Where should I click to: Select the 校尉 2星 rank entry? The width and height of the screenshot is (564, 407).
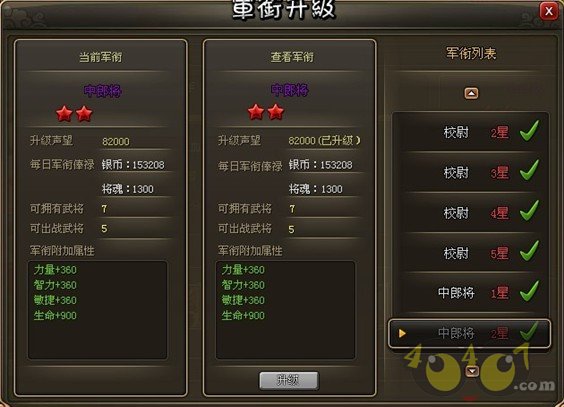point(470,132)
